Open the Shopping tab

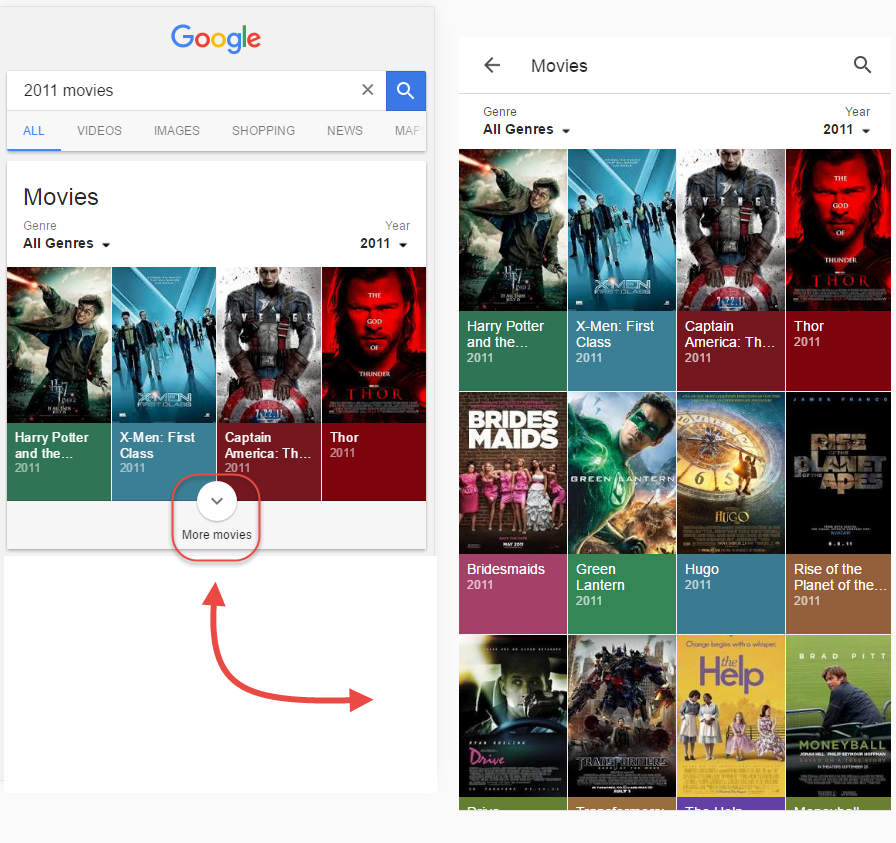(x=263, y=131)
